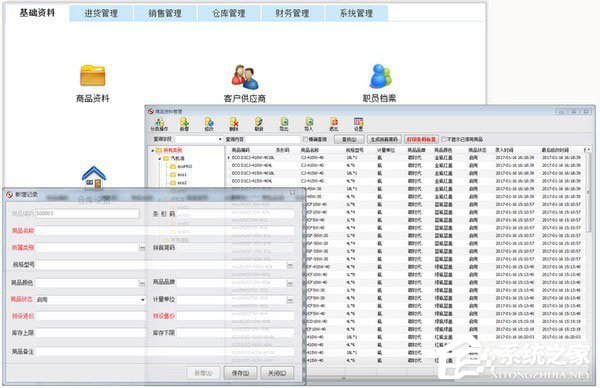This screenshot has width=600, height=388.
Task: Sort by the 最后修改时间 column header
Action: pos(556,150)
